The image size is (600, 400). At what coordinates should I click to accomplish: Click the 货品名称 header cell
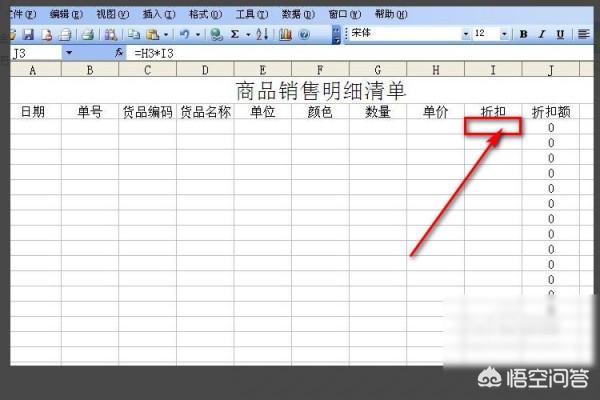pos(205,112)
